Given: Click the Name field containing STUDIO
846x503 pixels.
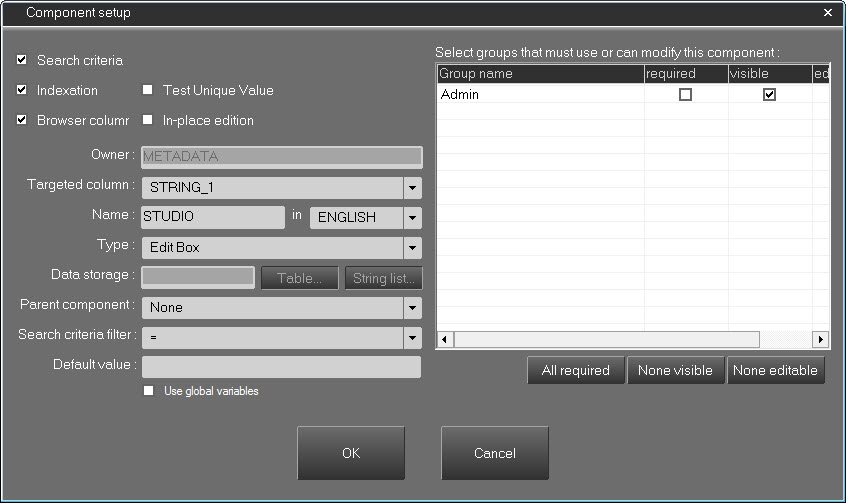Looking at the screenshot, I should (x=213, y=217).
